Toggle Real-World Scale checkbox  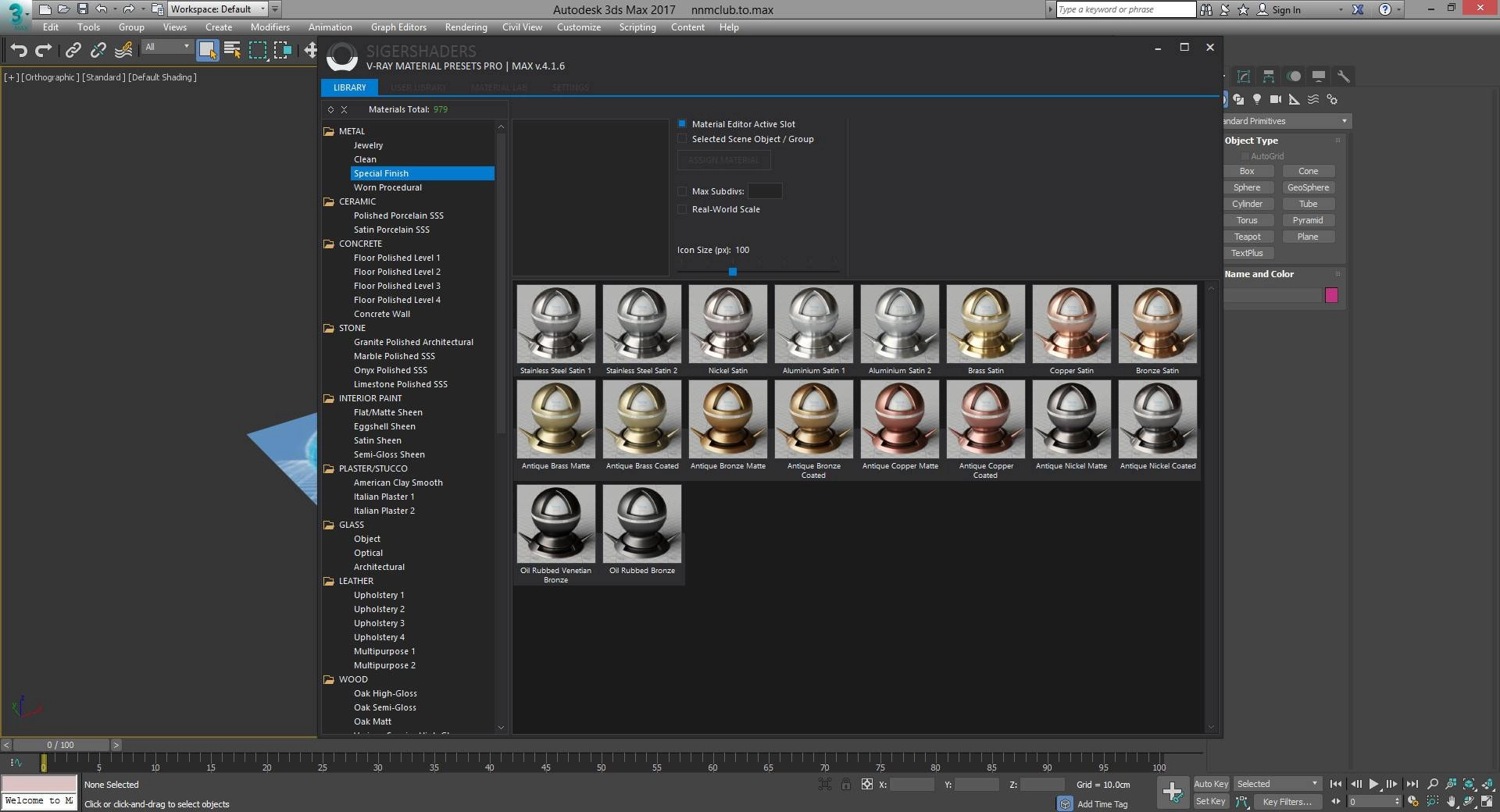(682, 208)
